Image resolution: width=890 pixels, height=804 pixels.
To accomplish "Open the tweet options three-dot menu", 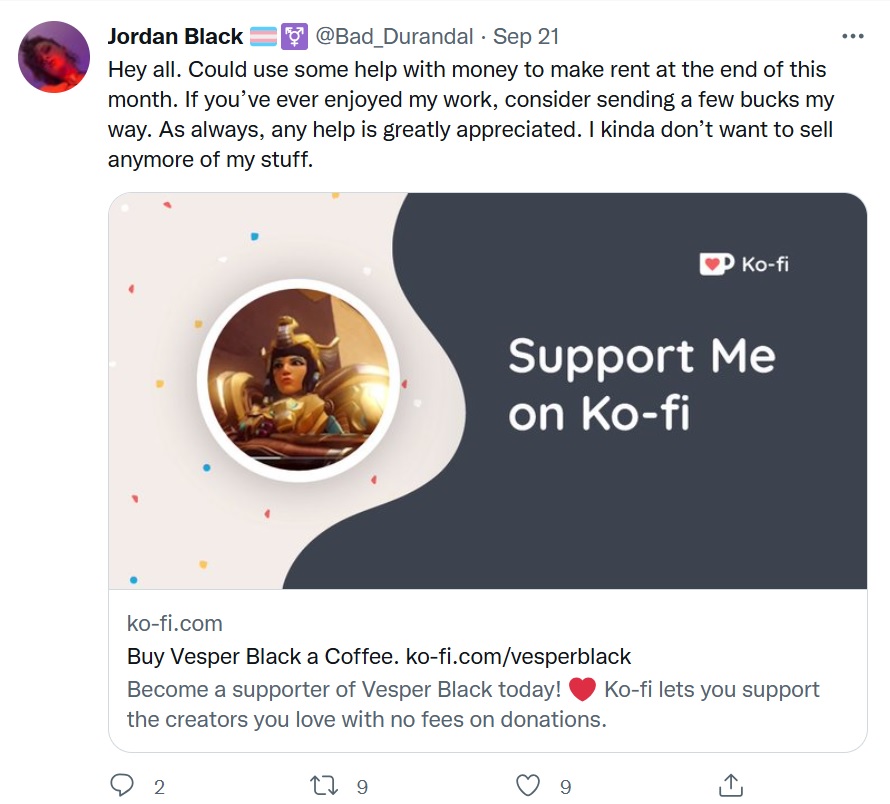I will pos(854,35).
